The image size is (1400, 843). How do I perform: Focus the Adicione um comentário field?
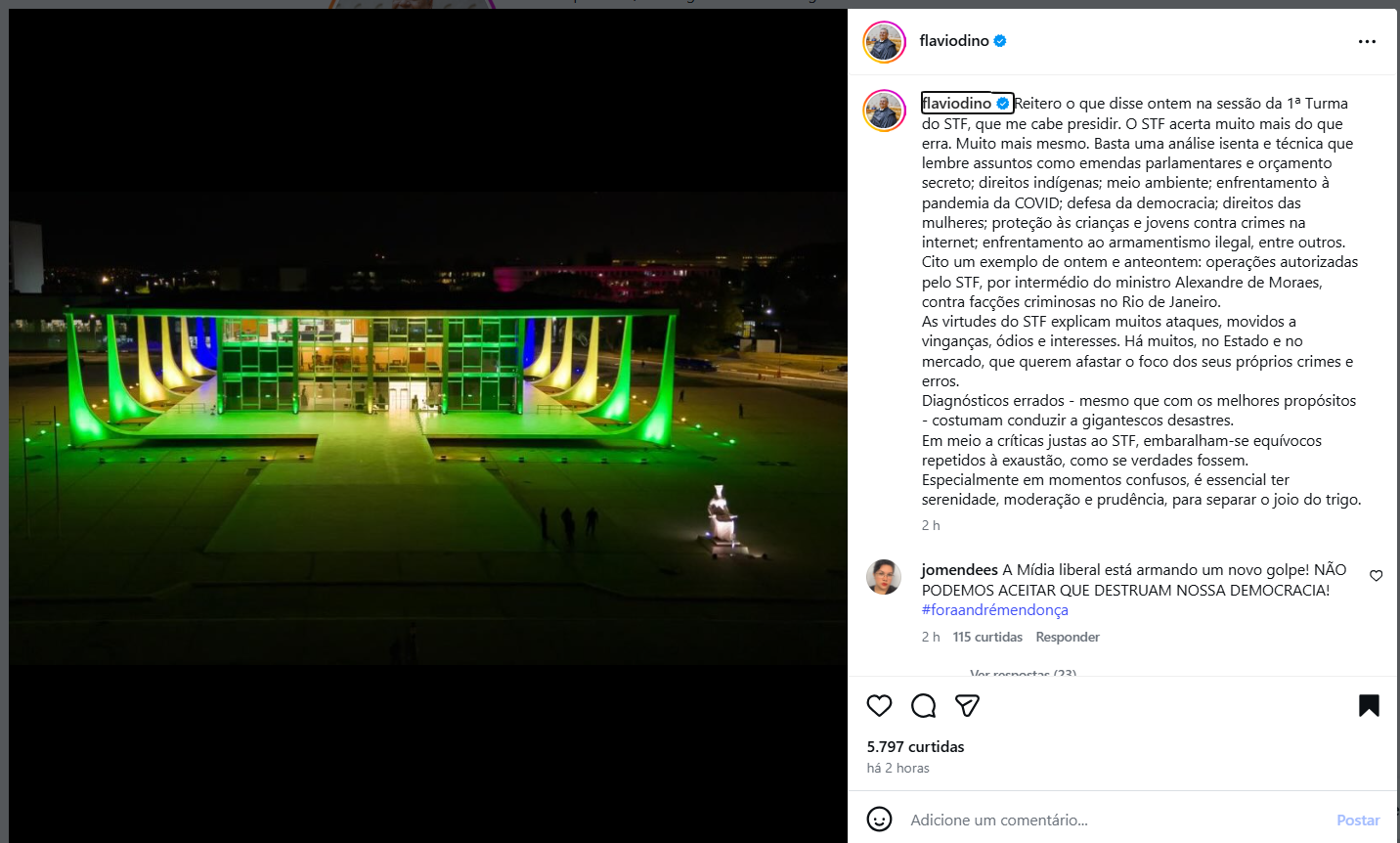pos(1115,821)
